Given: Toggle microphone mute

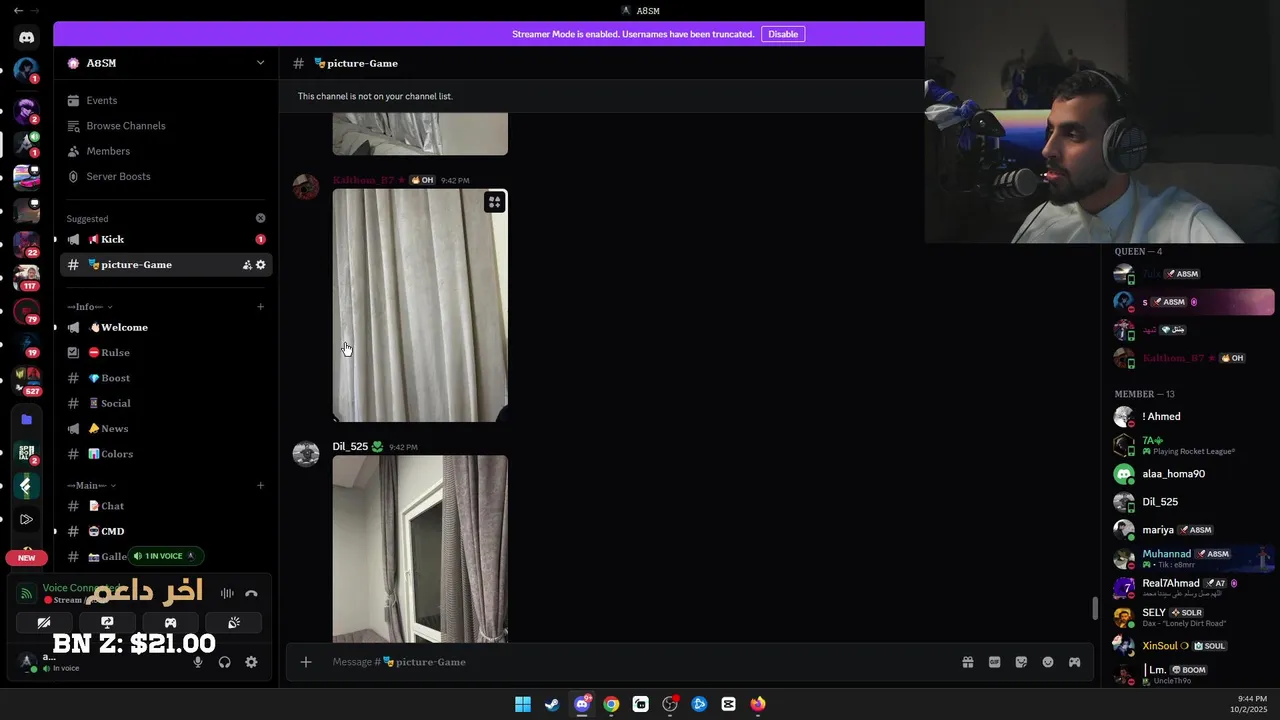Looking at the screenshot, I should click(x=198, y=662).
